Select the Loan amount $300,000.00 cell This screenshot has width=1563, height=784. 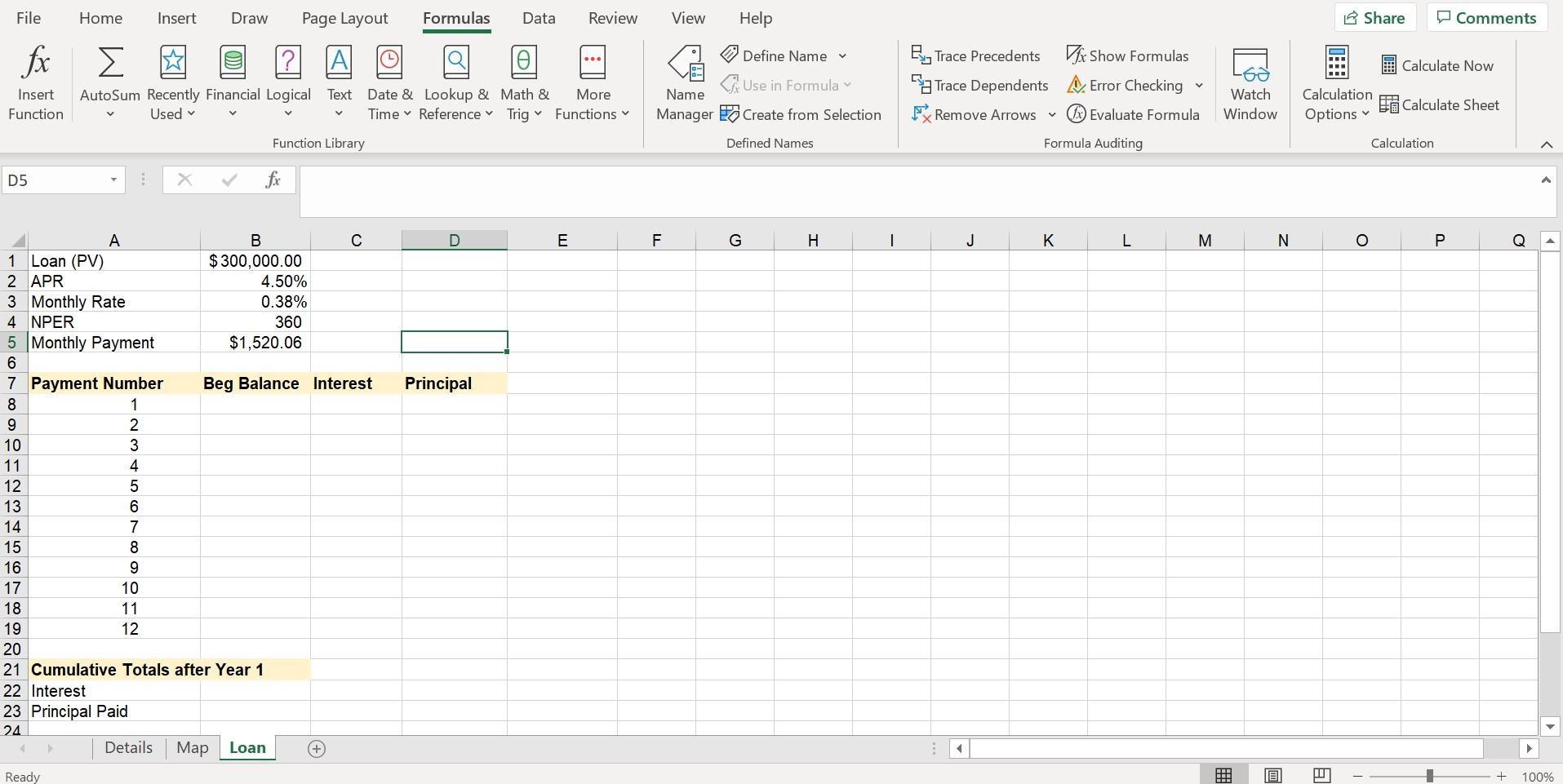255,261
